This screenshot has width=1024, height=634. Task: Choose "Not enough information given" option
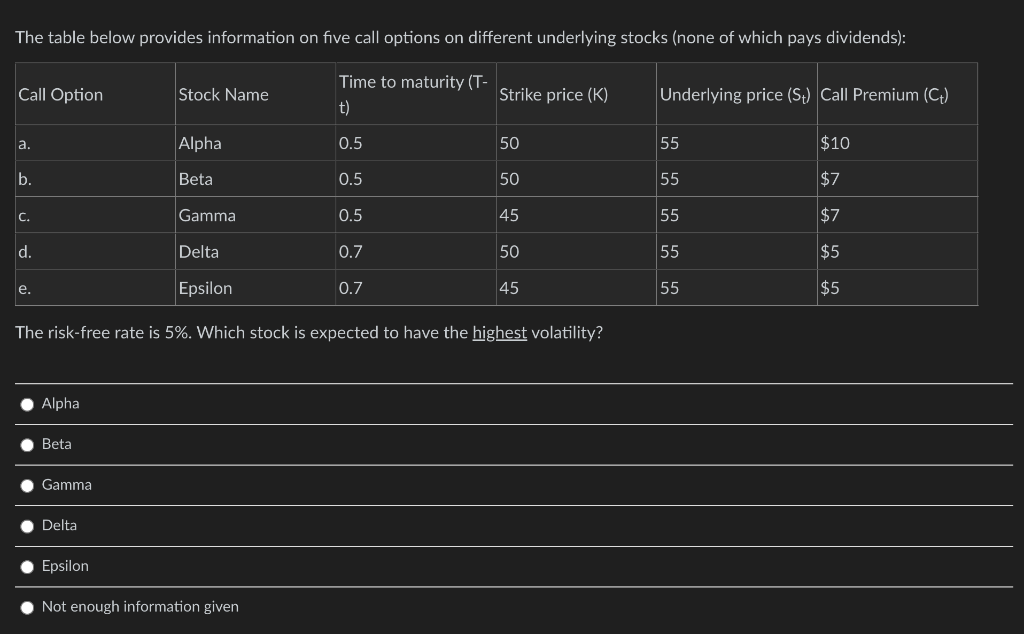click(x=28, y=607)
